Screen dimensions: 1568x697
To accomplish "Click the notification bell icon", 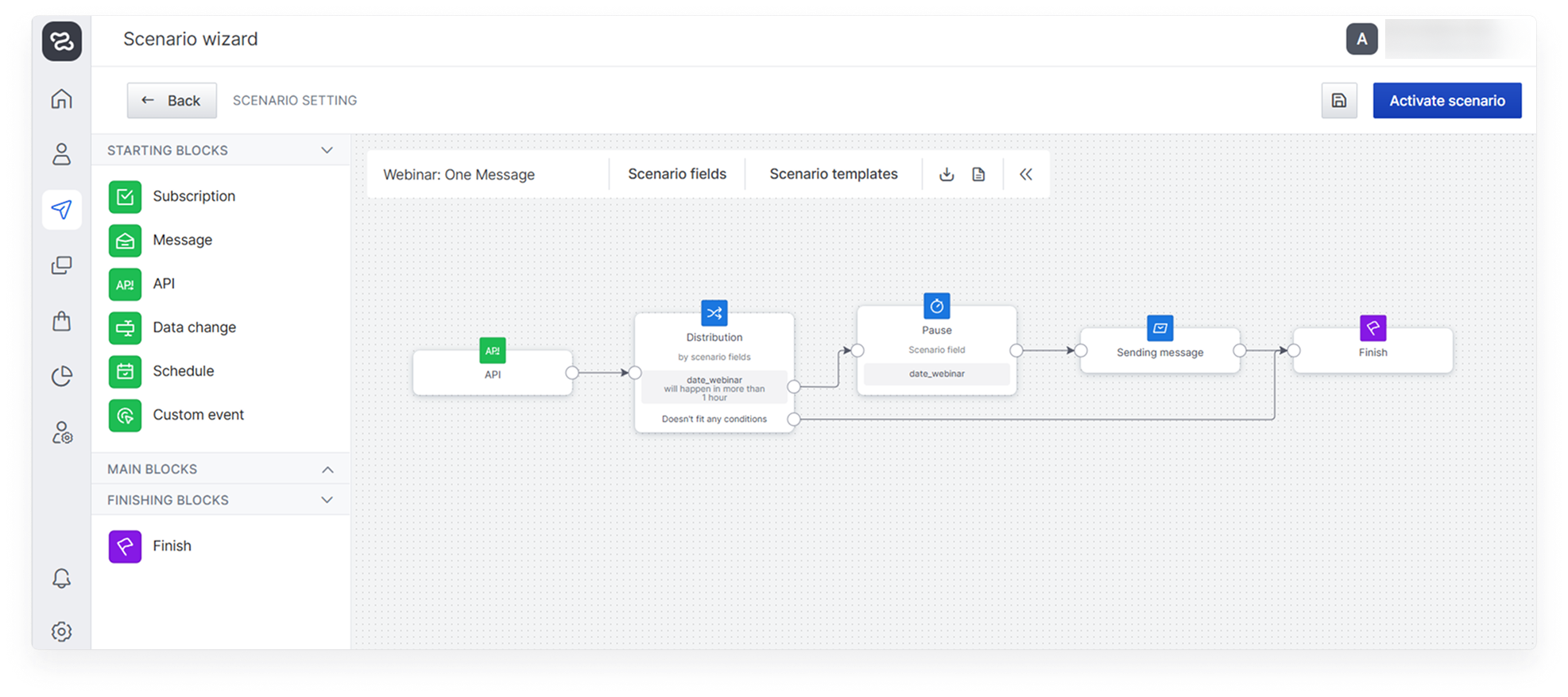I will tap(61, 578).
